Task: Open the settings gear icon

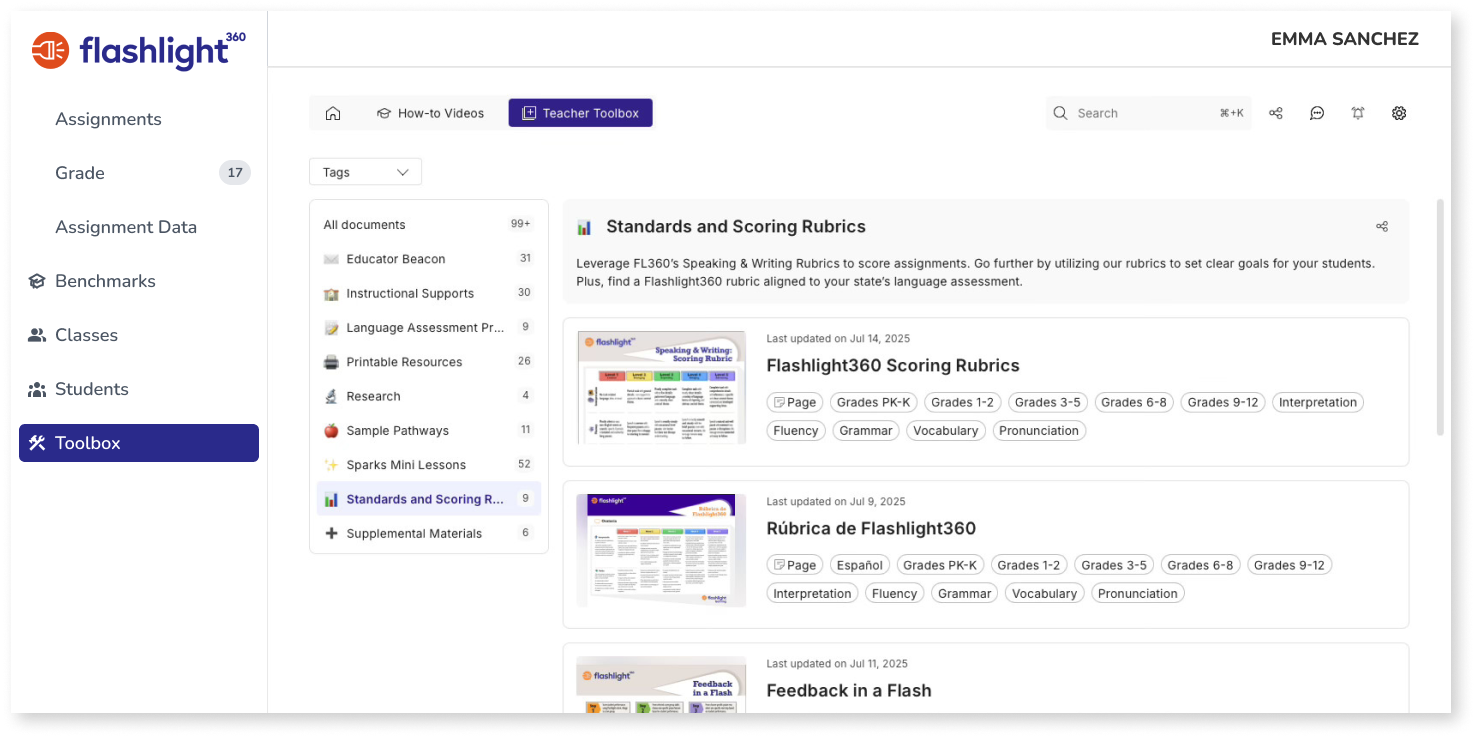Action: (1399, 113)
